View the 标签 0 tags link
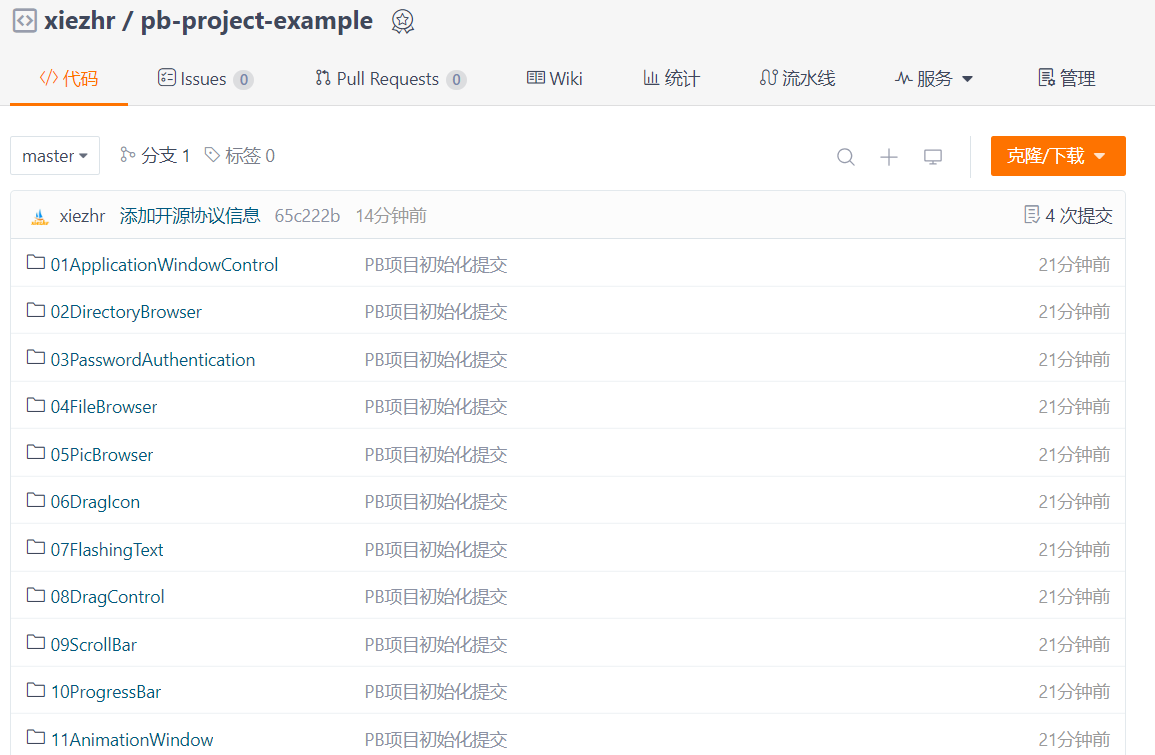The width and height of the screenshot is (1155, 755). [240, 155]
